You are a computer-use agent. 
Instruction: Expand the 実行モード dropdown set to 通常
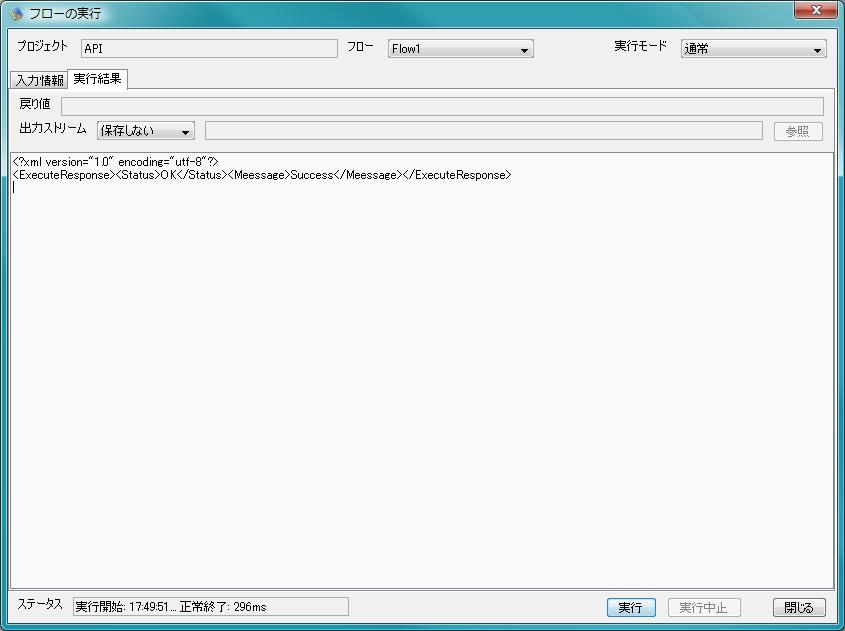click(x=753, y=49)
